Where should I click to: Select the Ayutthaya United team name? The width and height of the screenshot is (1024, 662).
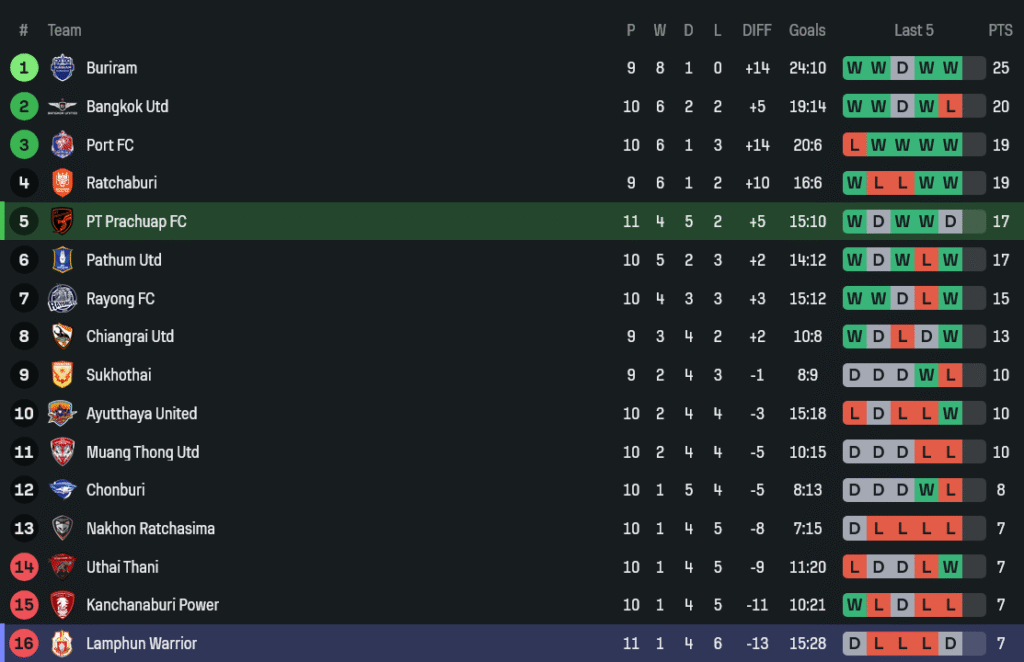(141, 414)
